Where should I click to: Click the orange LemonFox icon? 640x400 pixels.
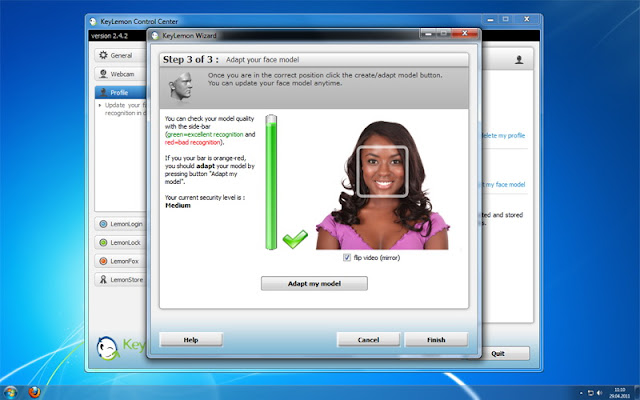[x=103, y=261]
